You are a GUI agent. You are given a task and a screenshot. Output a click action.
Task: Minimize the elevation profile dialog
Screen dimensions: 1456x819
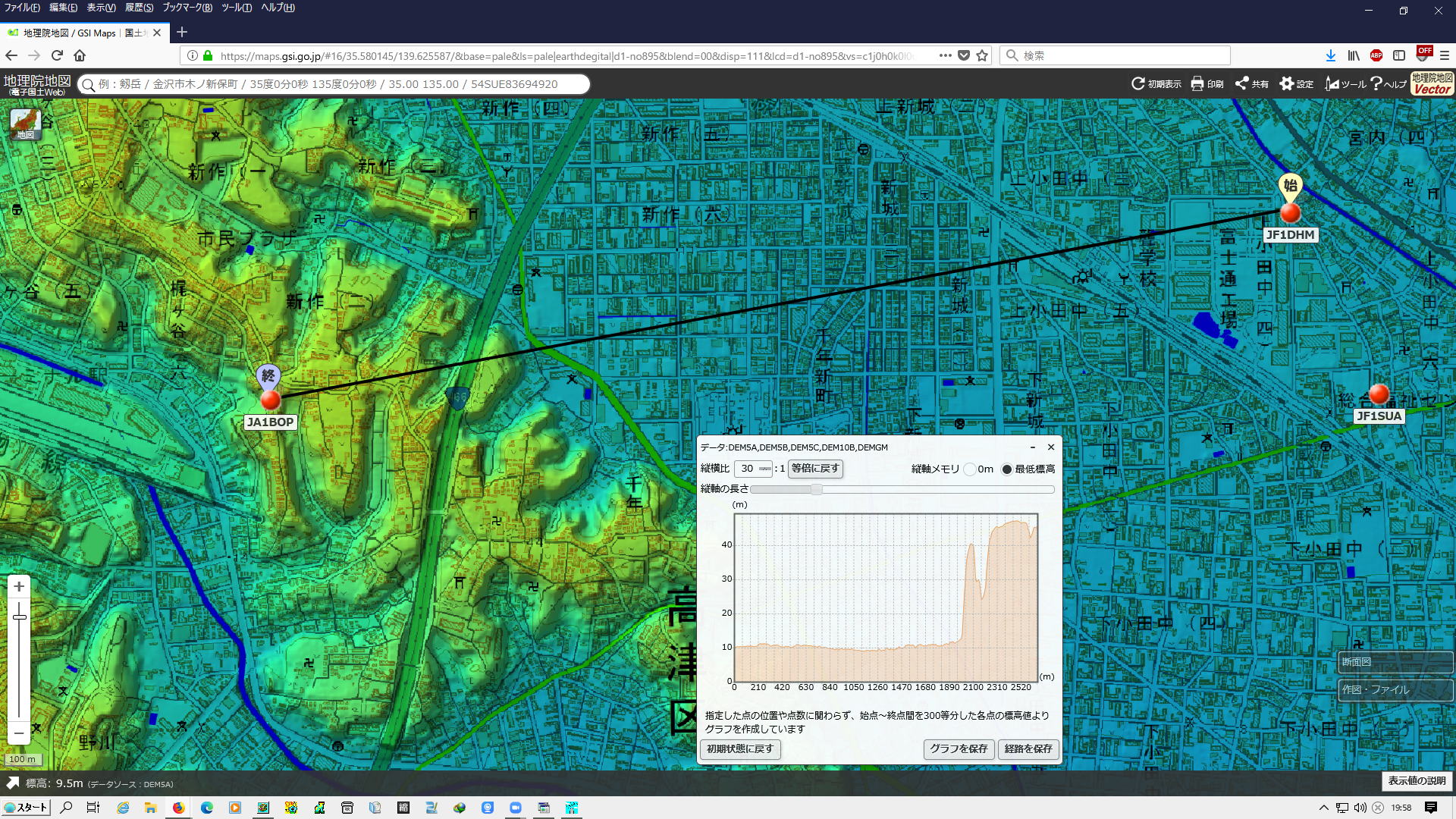1032,447
